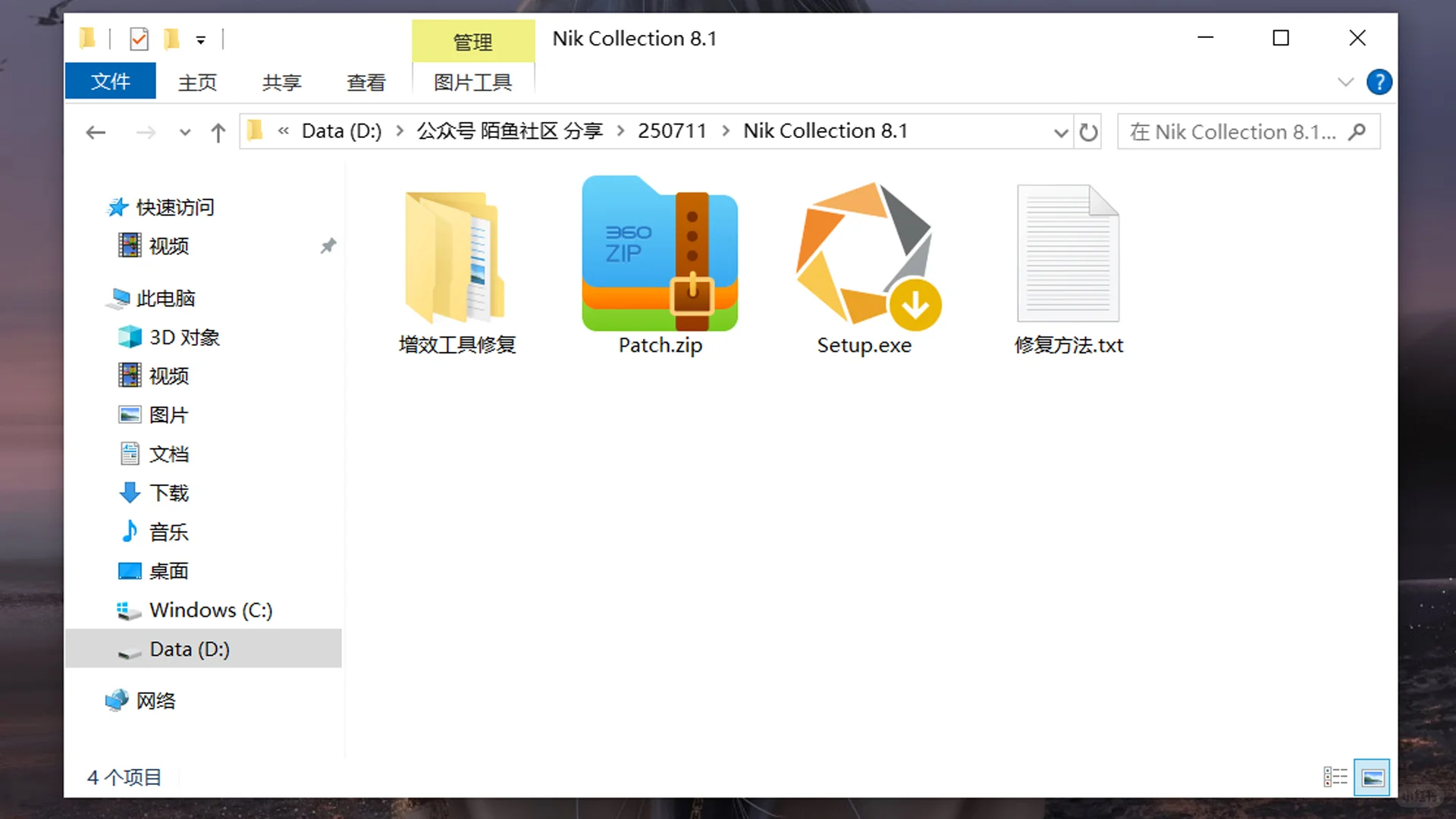Refresh the current folder view
Screen dimensions: 1456x819
1089,131
